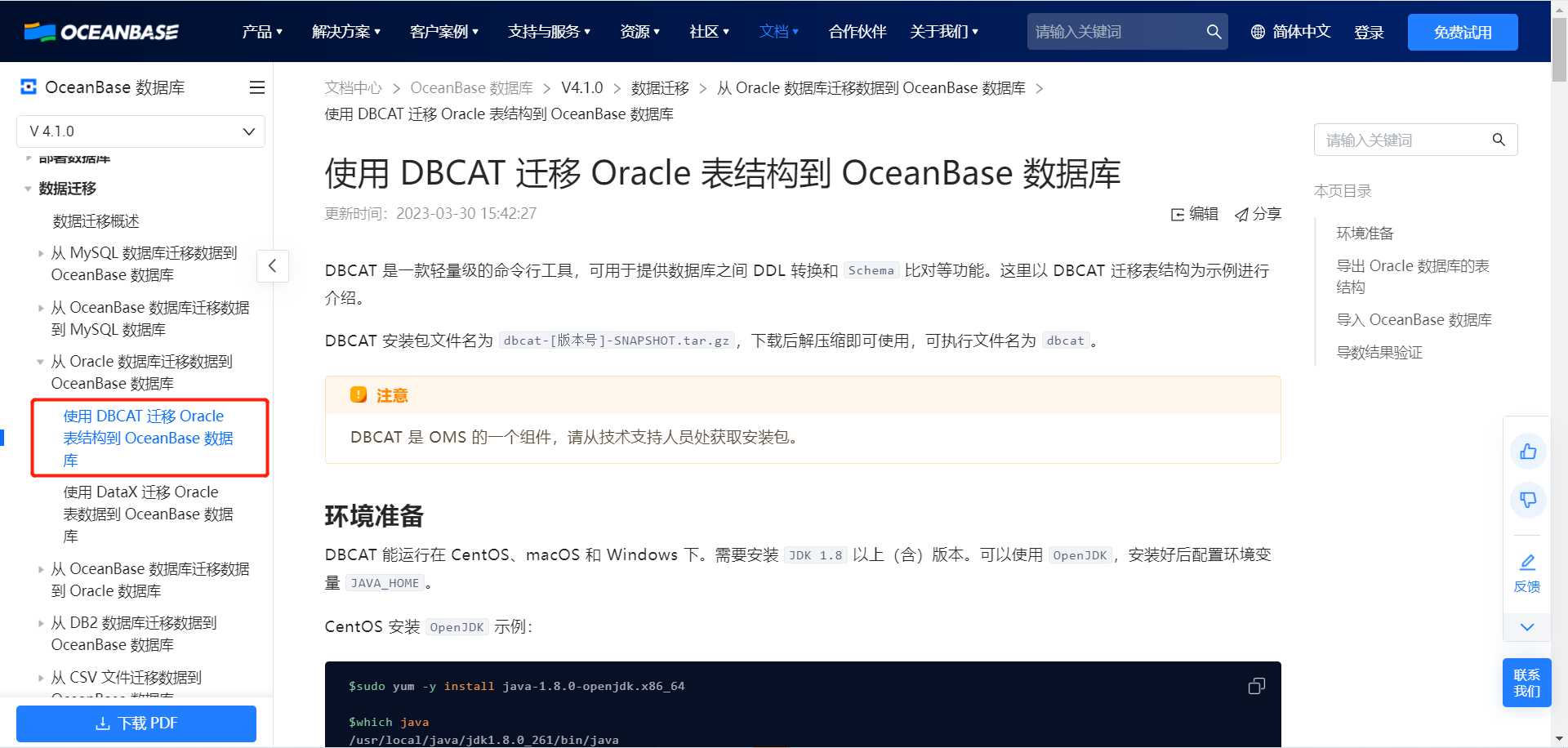1568x748 pixels.
Task: Open the 产品 dropdown menu
Action: pyautogui.click(x=262, y=32)
